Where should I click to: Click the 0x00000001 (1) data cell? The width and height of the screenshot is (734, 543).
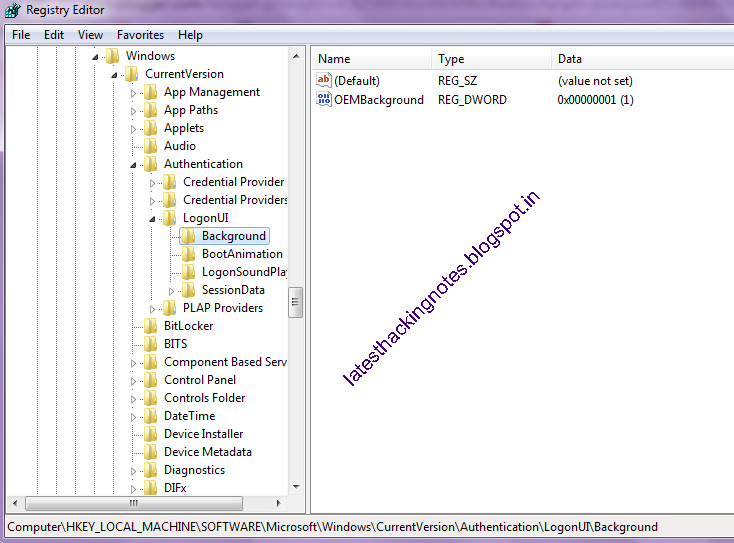point(595,100)
